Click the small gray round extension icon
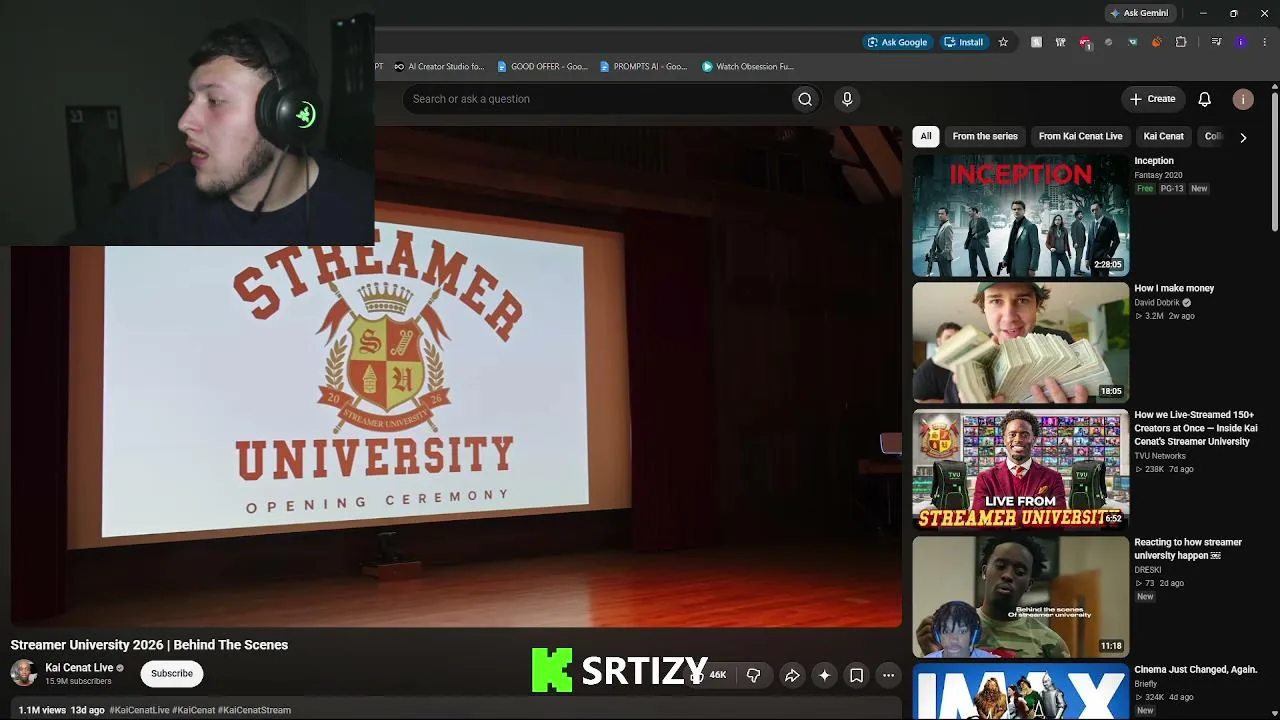Image resolution: width=1280 pixels, height=720 pixels. coord(1109,42)
